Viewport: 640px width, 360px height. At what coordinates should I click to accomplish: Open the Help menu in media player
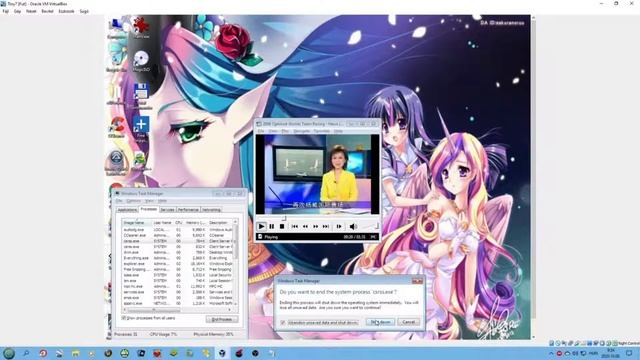[x=338, y=131]
